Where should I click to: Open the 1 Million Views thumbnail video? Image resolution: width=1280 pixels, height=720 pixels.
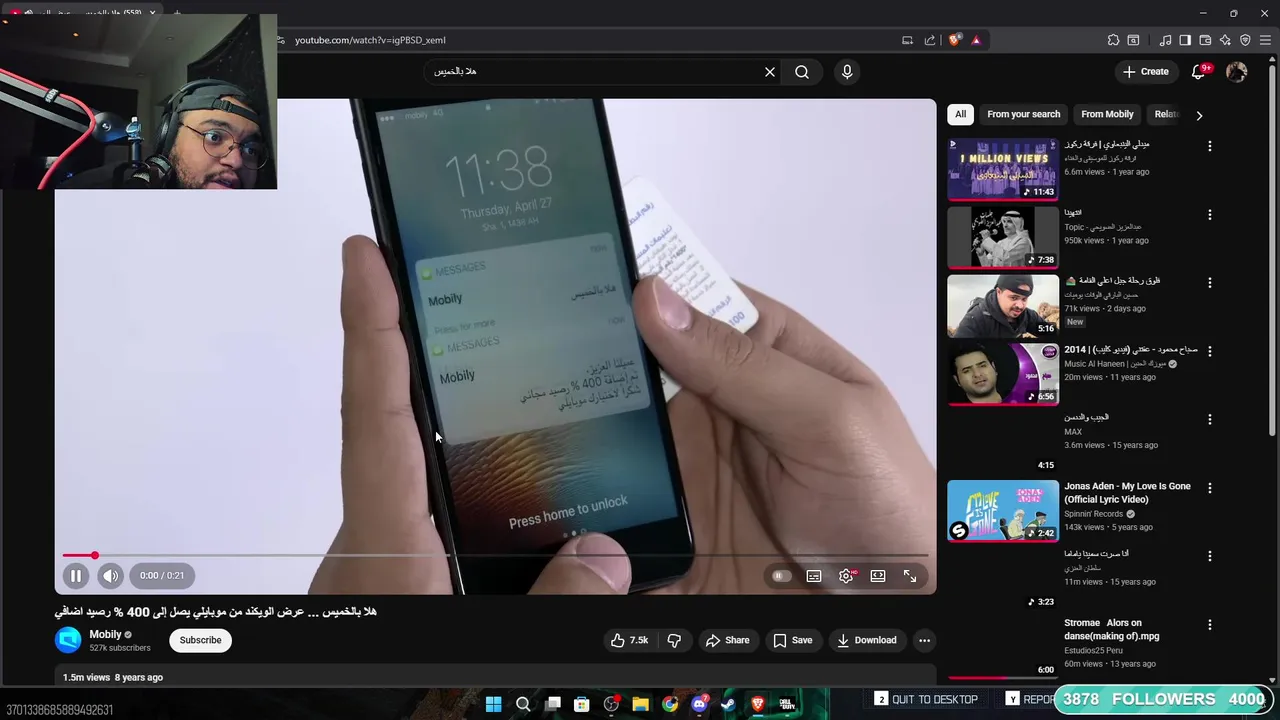(x=1003, y=169)
